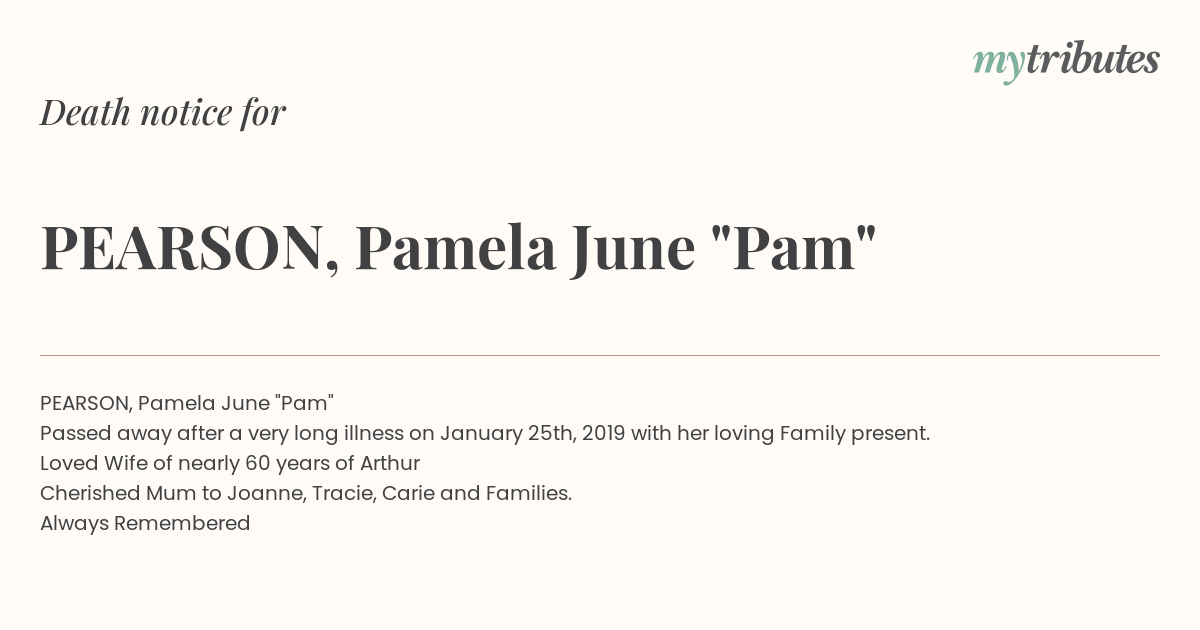
Task: Click the "Loved Wife of nearly 60 years" line
Action: (x=198, y=464)
